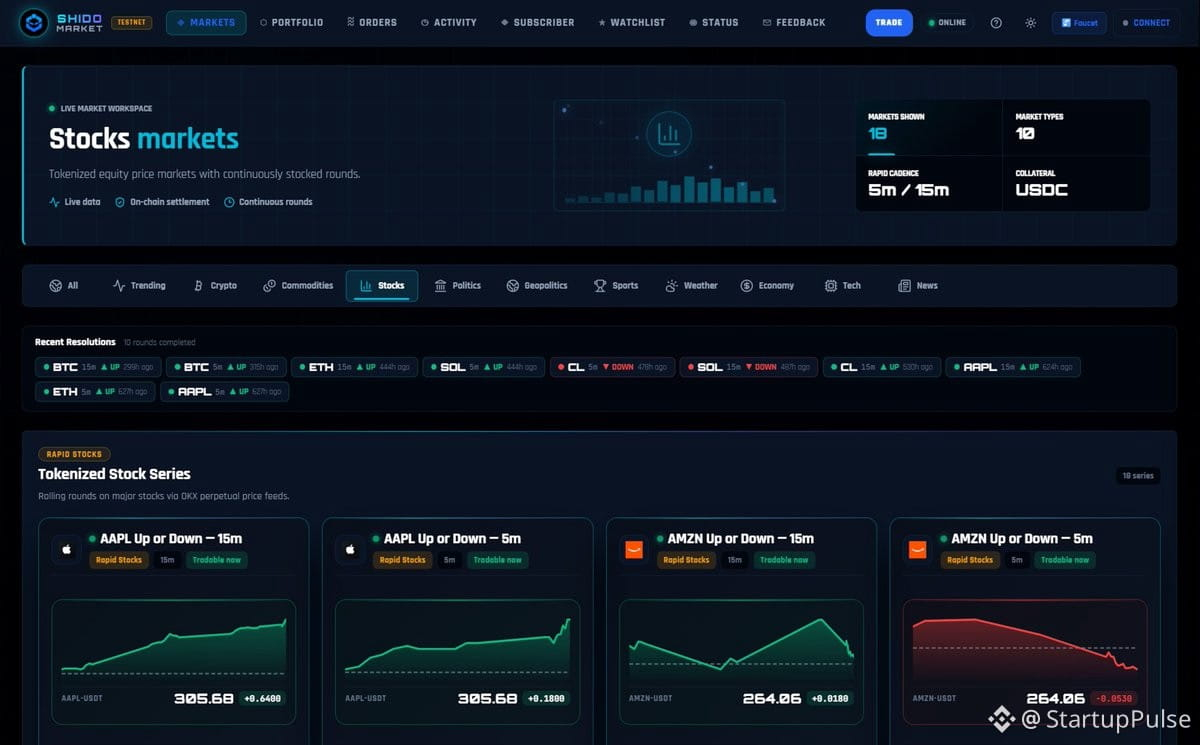Click the Faucet button
The height and width of the screenshot is (745, 1200).
pyautogui.click(x=1078, y=22)
